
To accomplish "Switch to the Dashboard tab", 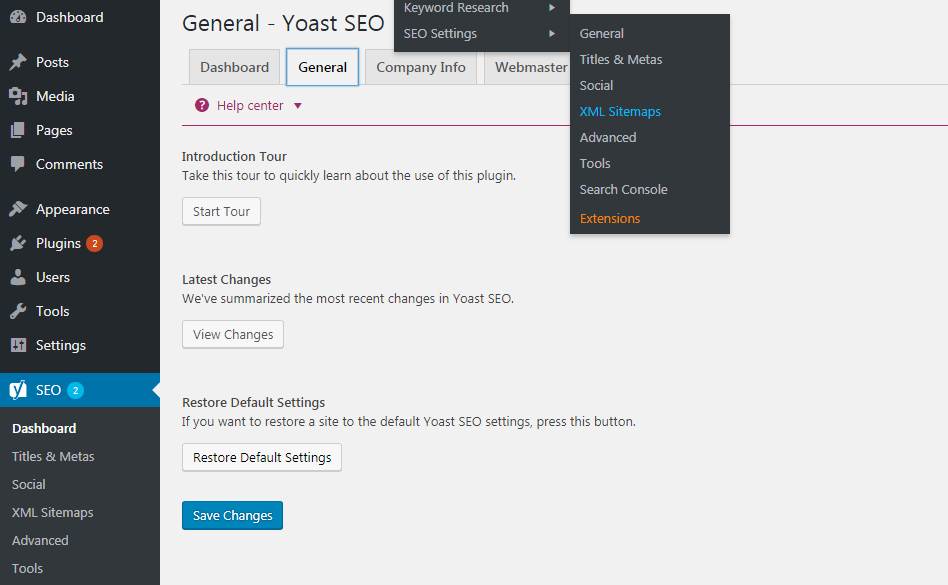I will [235, 67].
